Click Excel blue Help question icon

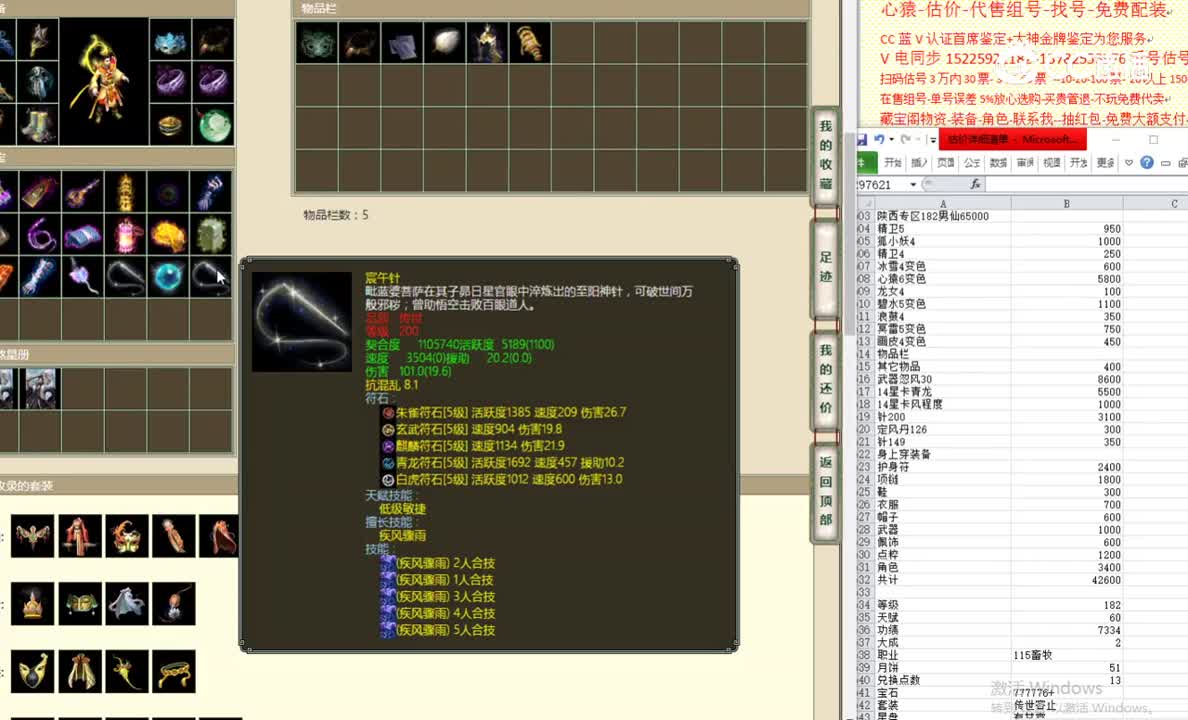point(1147,163)
